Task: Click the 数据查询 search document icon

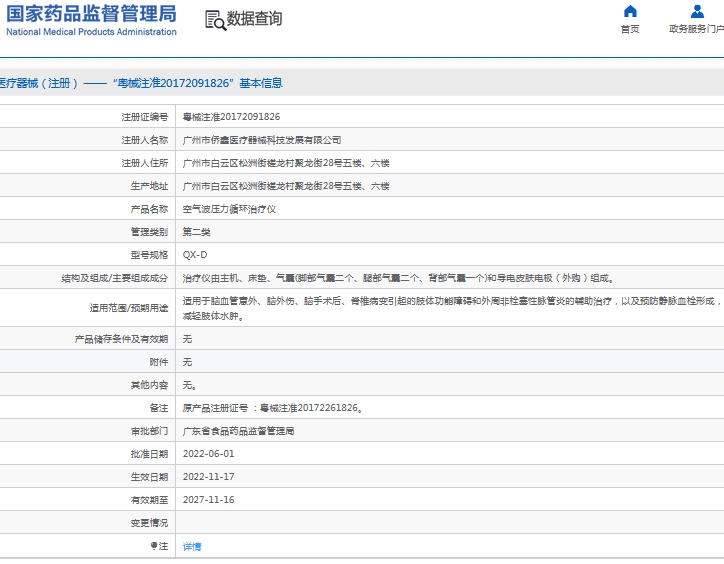Action: point(216,20)
